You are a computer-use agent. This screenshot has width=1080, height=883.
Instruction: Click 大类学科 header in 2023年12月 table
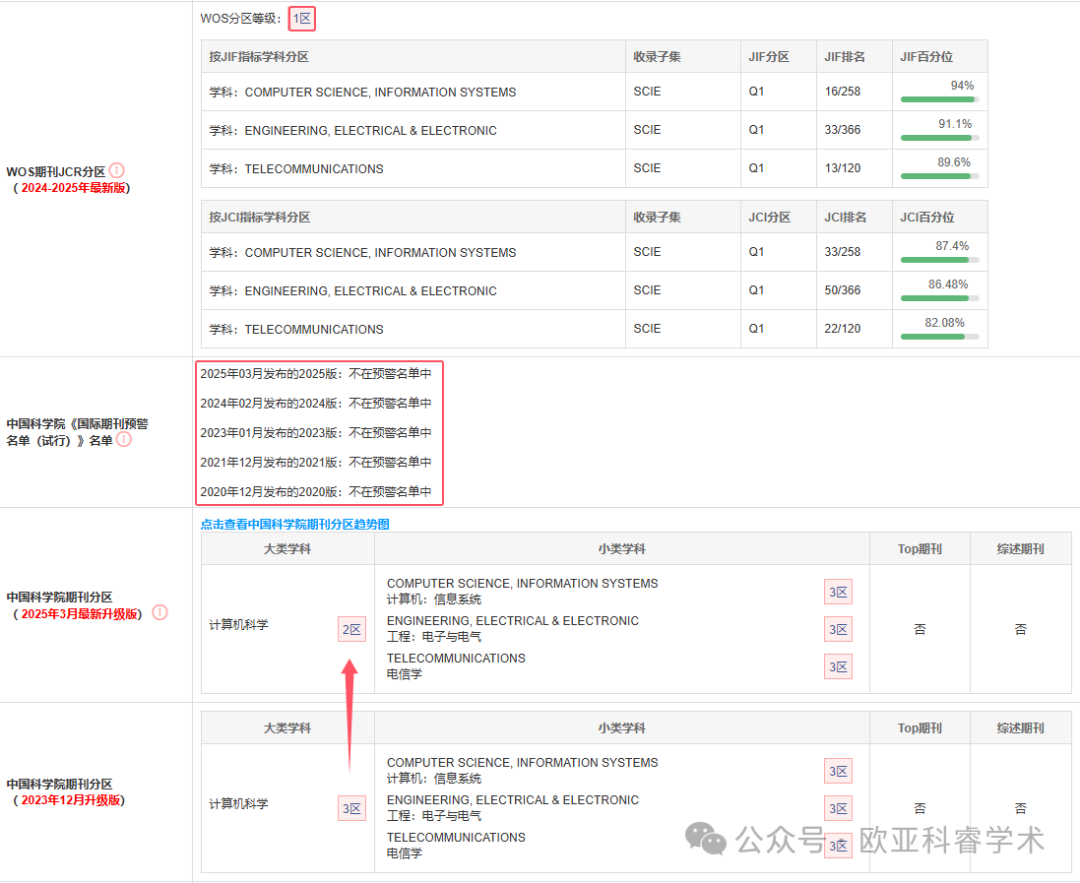[287, 728]
